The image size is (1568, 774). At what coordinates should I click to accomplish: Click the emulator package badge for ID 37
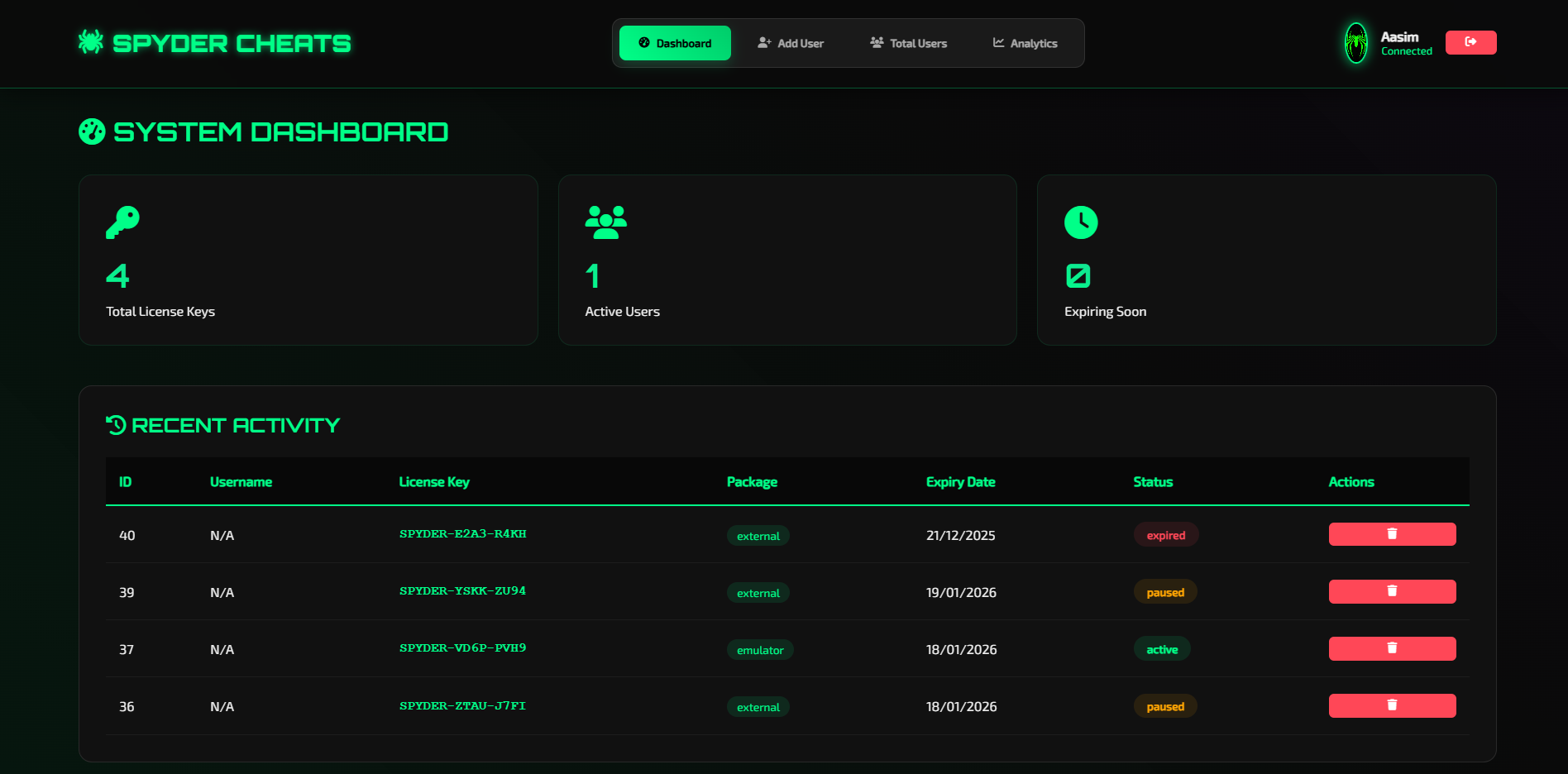tap(760, 650)
